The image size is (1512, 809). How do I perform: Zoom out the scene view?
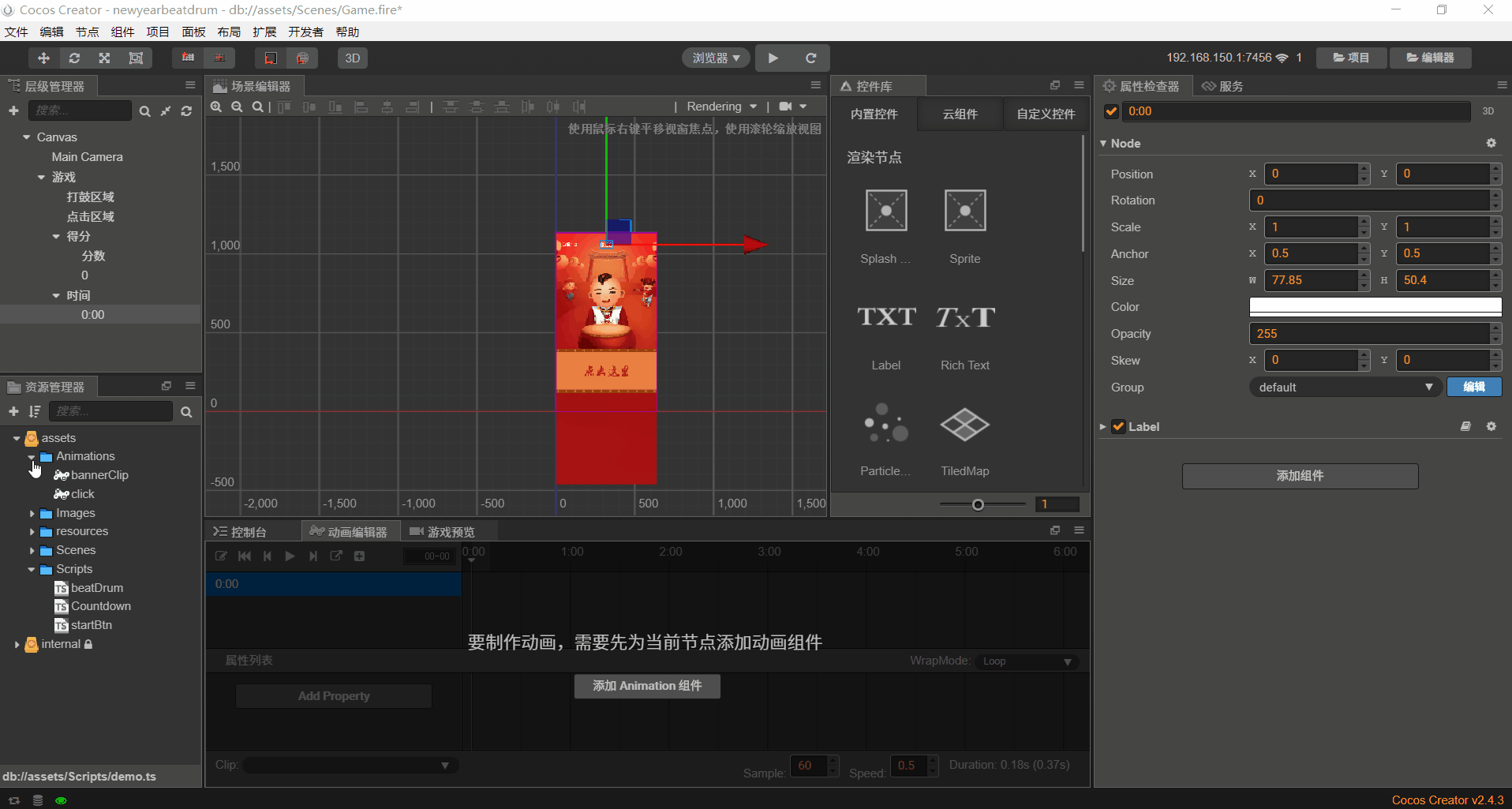tap(237, 107)
